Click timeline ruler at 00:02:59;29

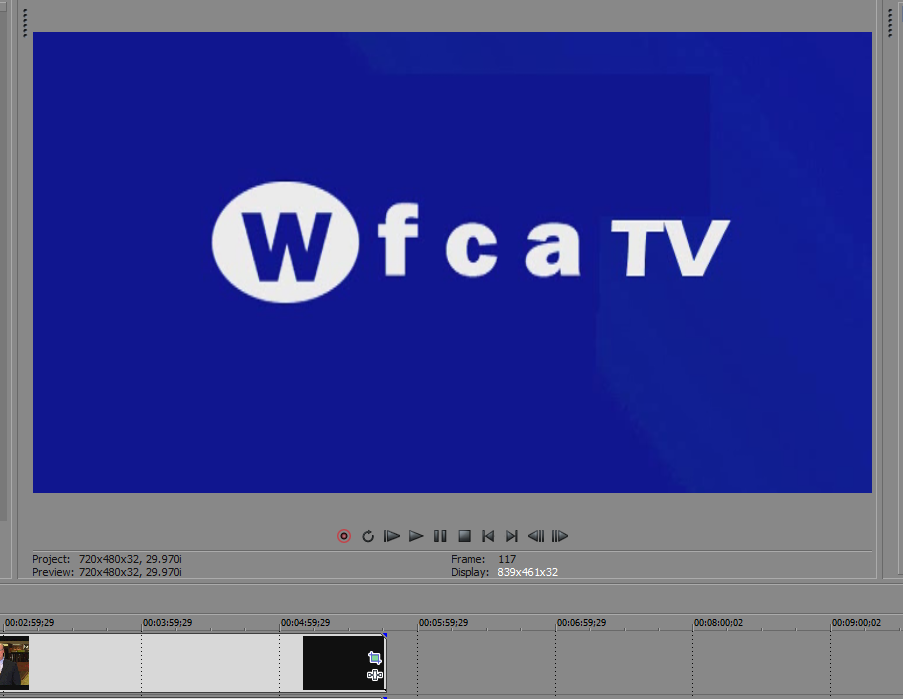click(x=29, y=622)
